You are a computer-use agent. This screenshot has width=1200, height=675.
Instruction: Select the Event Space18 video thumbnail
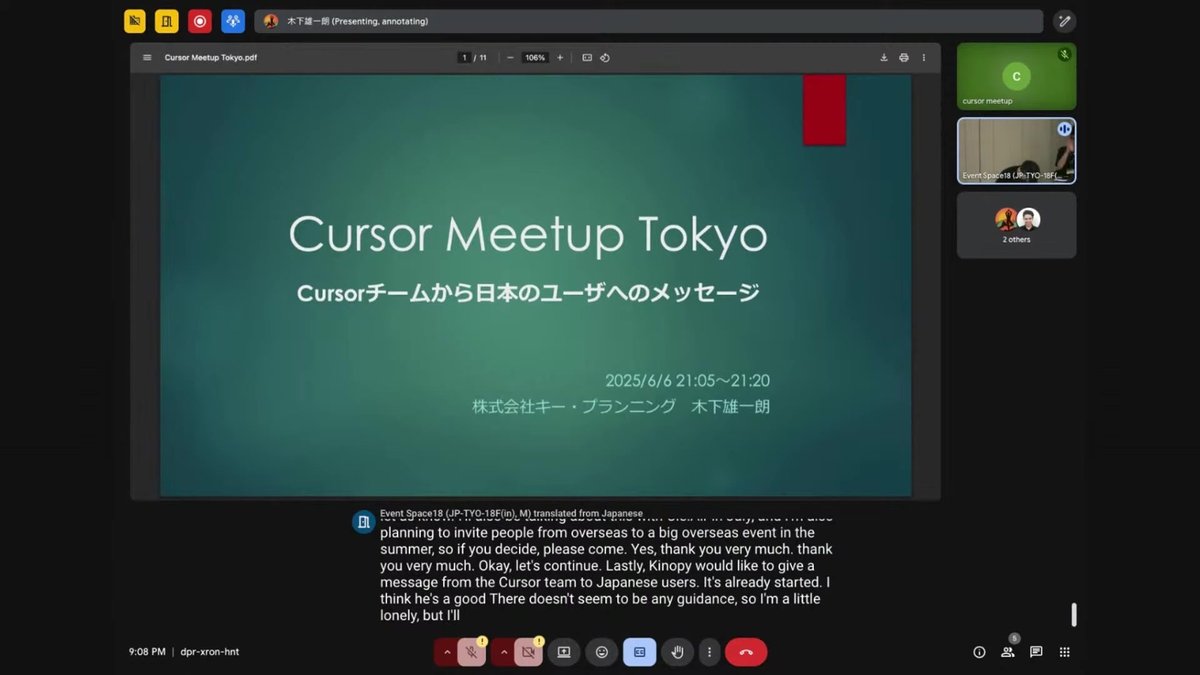(1016, 152)
